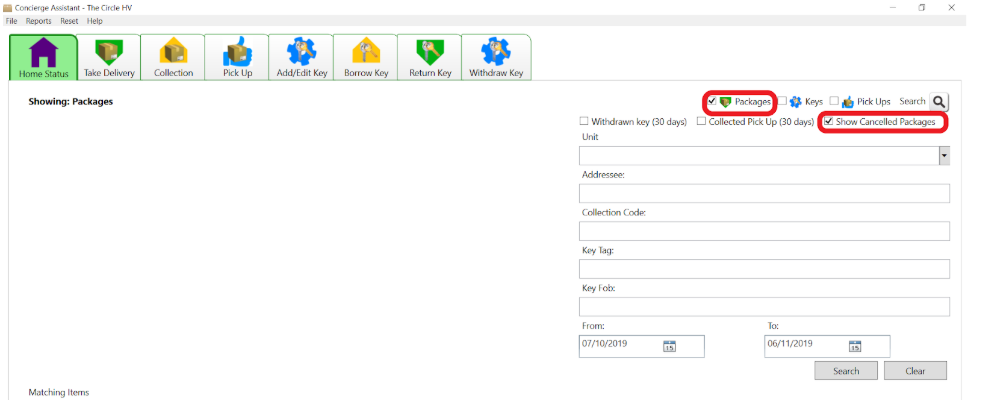Image resolution: width=1006 pixels, height=402 pixels.
Task: Open the To date calendar picker
Action: click(855, 346)
